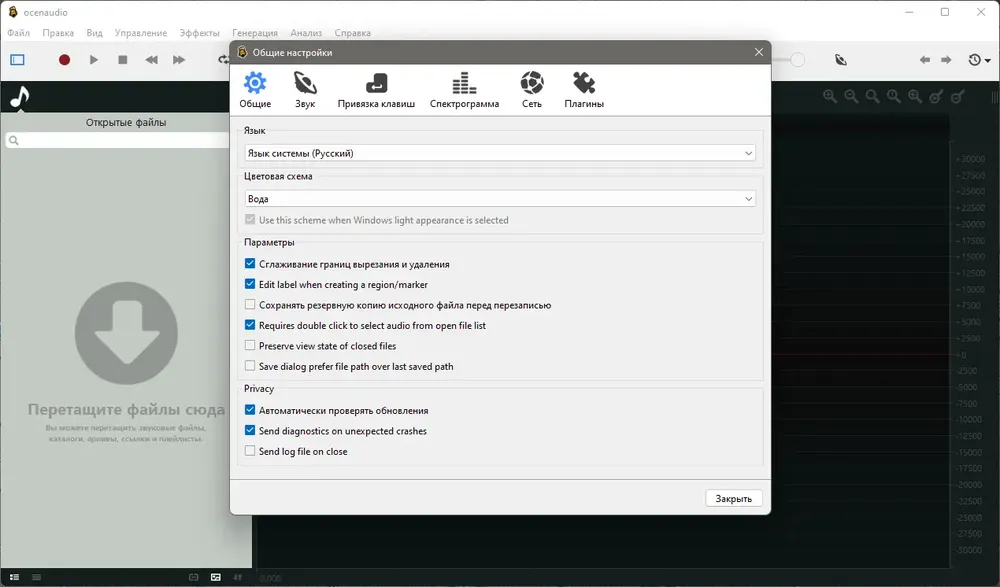
Task: Open the Сеть network settings icon
Action: click(531, 83)
